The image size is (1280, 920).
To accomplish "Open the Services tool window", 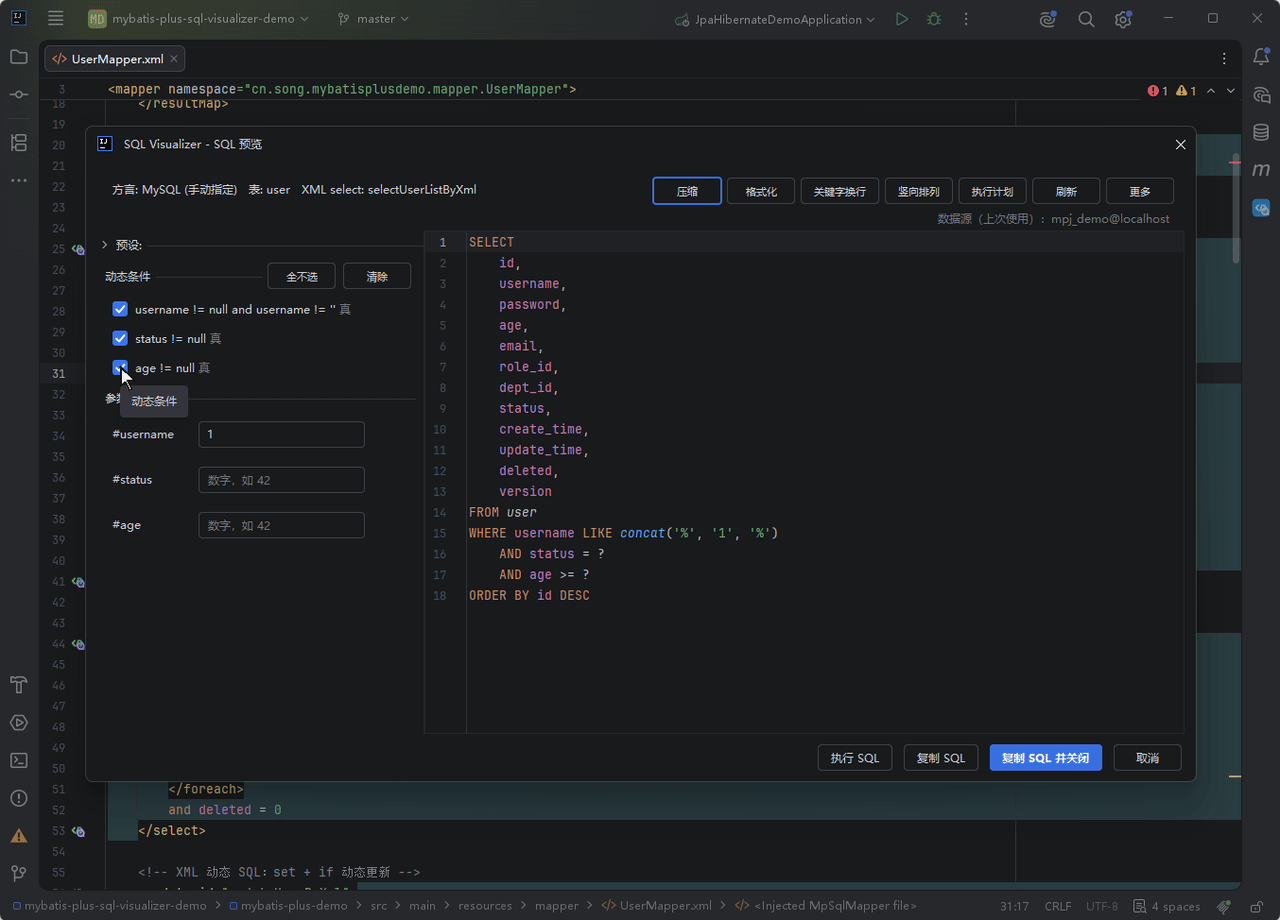I will (x=19, y=723).
